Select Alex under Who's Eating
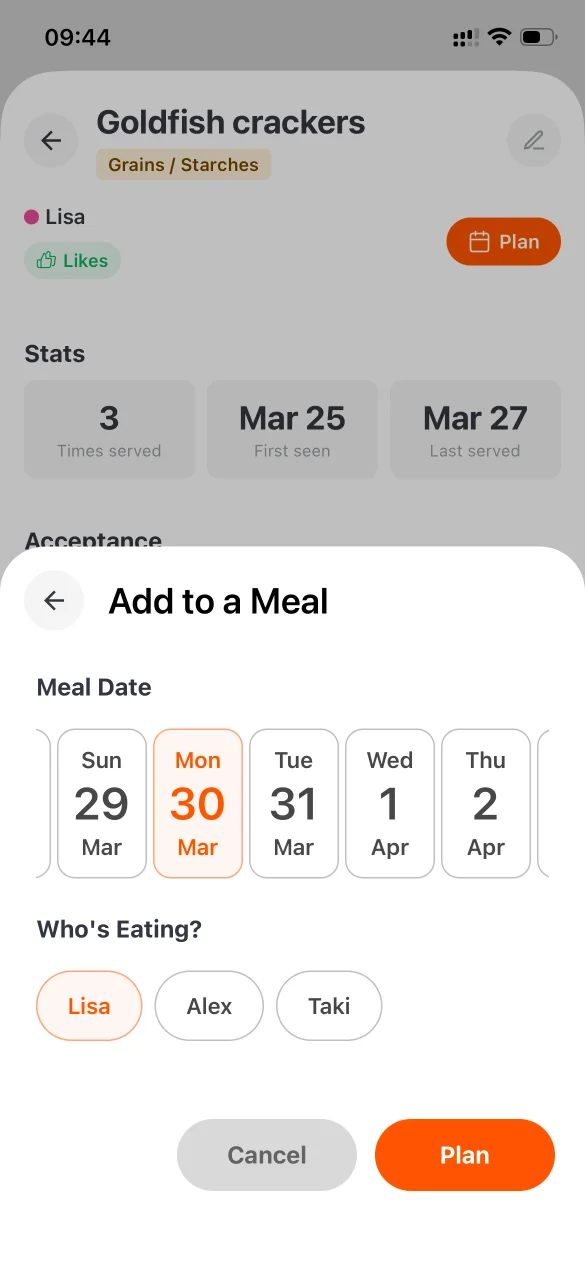 click(209, 1006)
